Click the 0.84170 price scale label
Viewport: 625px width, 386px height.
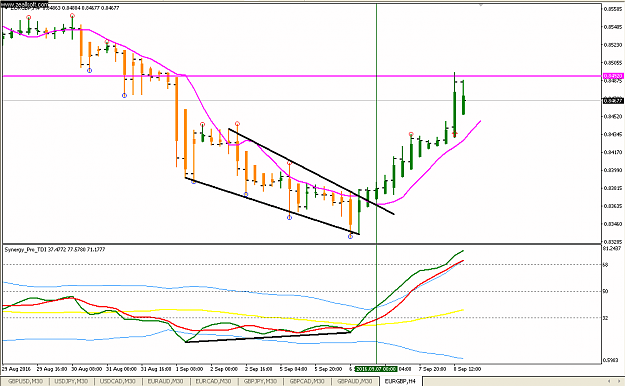coord(613,152)
